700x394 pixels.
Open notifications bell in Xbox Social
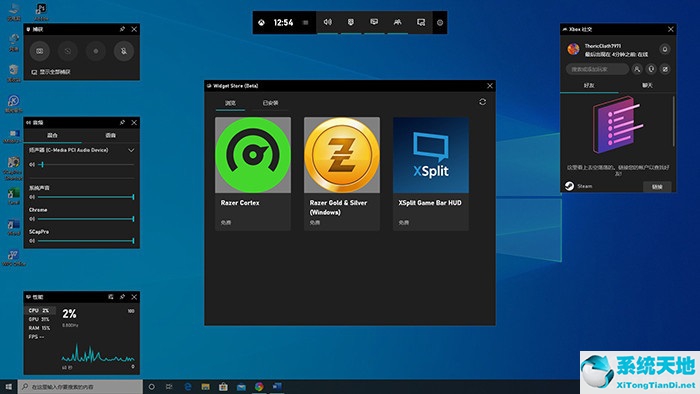point(665,49)
